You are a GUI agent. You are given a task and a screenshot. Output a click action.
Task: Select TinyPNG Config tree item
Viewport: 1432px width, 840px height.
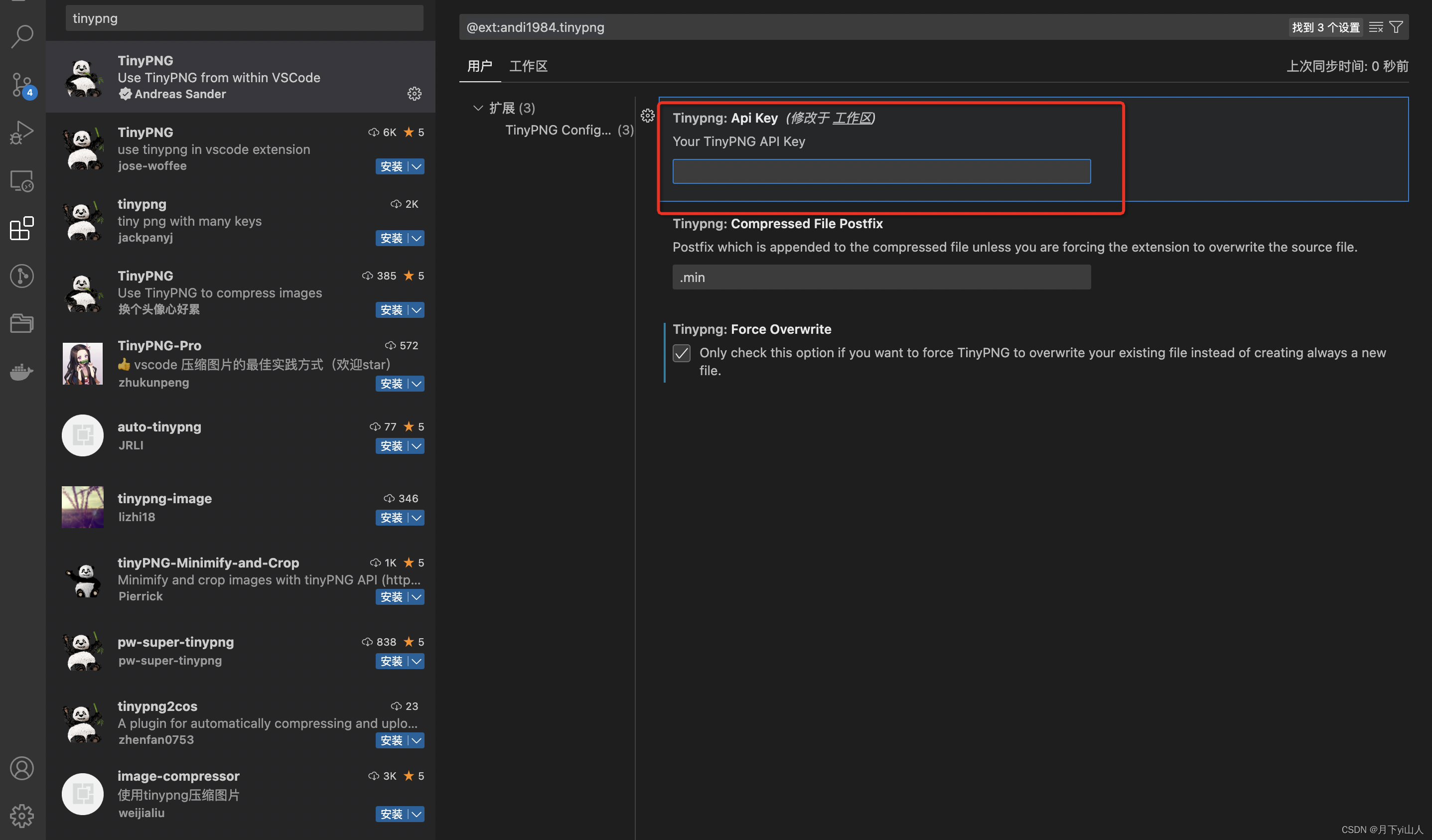(x=558, y=130)
